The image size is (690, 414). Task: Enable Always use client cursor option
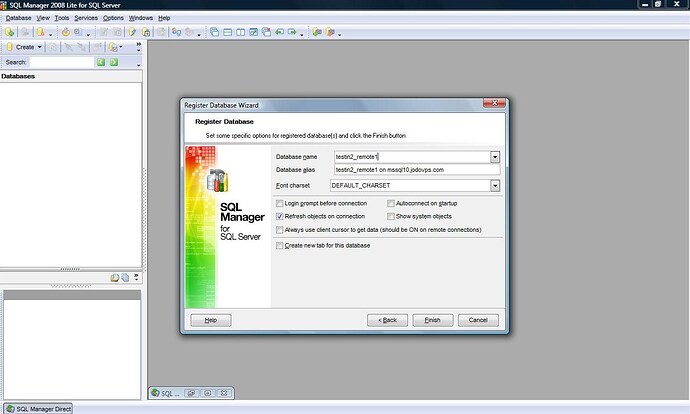[x=279, y=230]
